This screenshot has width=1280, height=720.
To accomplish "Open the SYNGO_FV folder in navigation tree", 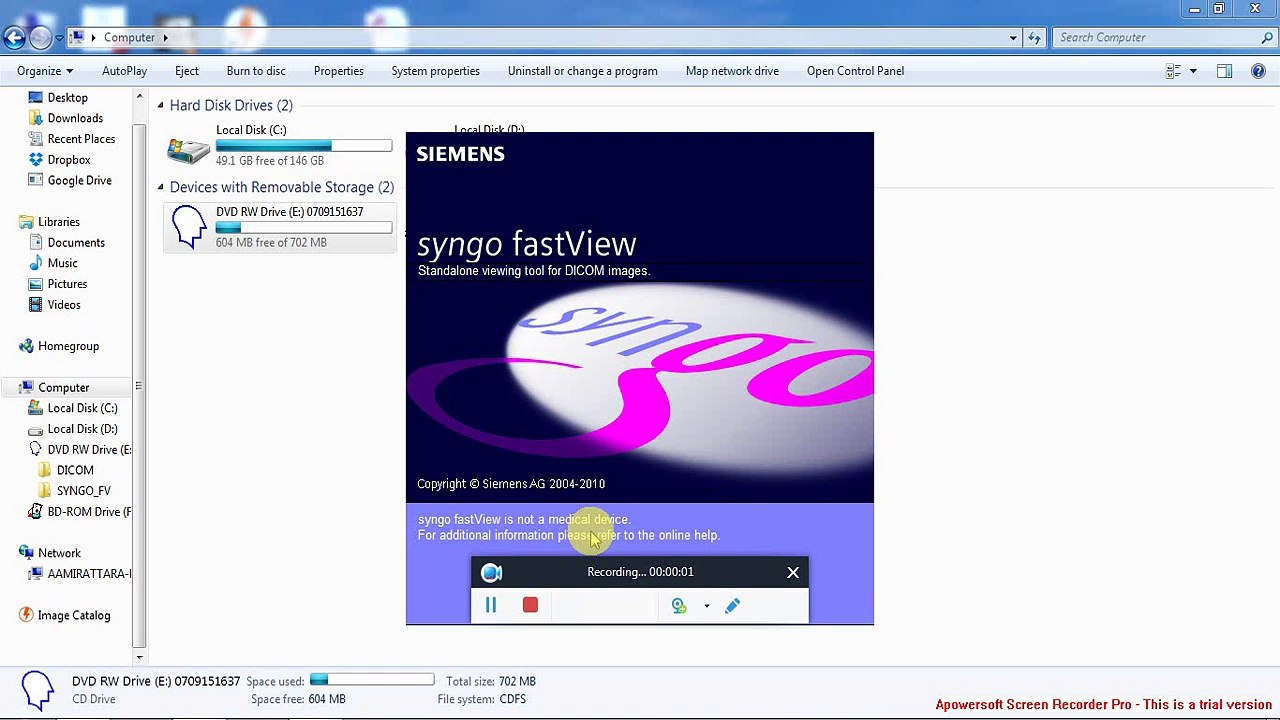I will pos(83,491).
